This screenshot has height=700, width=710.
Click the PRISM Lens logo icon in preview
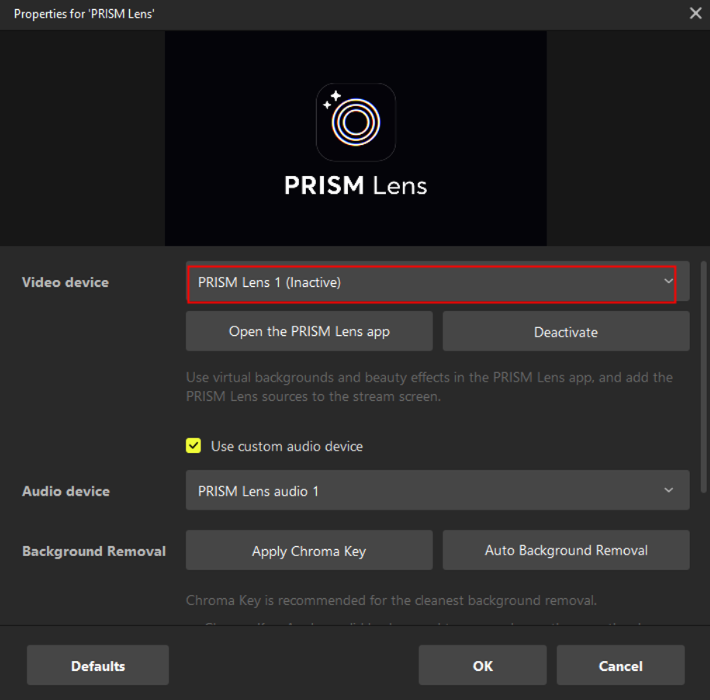coord(355,122)
